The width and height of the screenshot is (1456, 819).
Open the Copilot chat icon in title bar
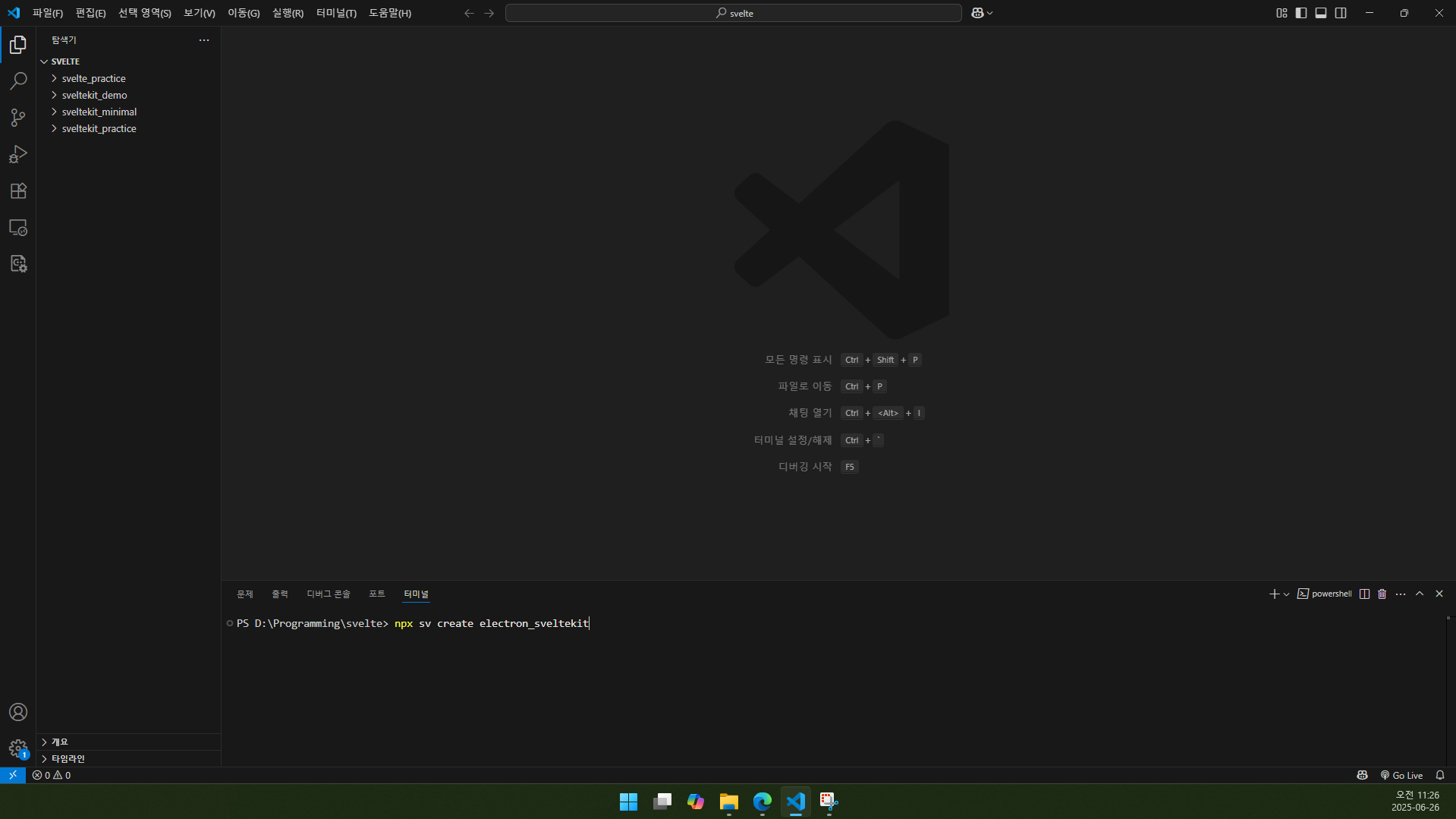coord(977,13)
